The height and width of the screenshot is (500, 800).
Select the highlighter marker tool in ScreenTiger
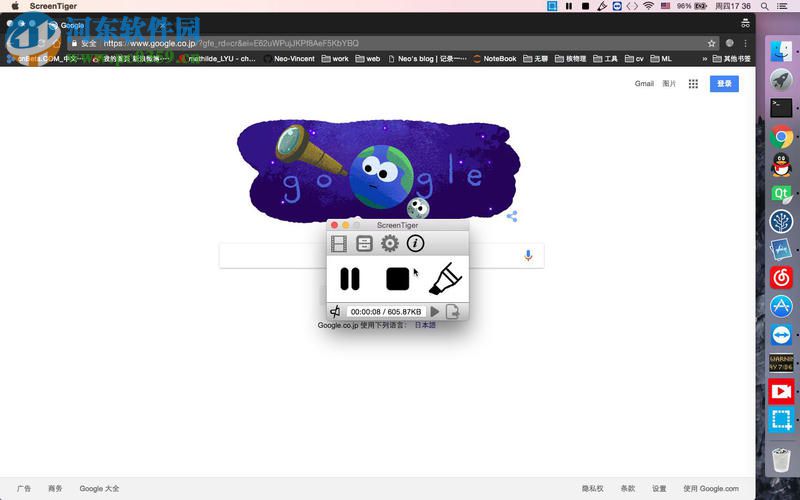pos(445,279)
